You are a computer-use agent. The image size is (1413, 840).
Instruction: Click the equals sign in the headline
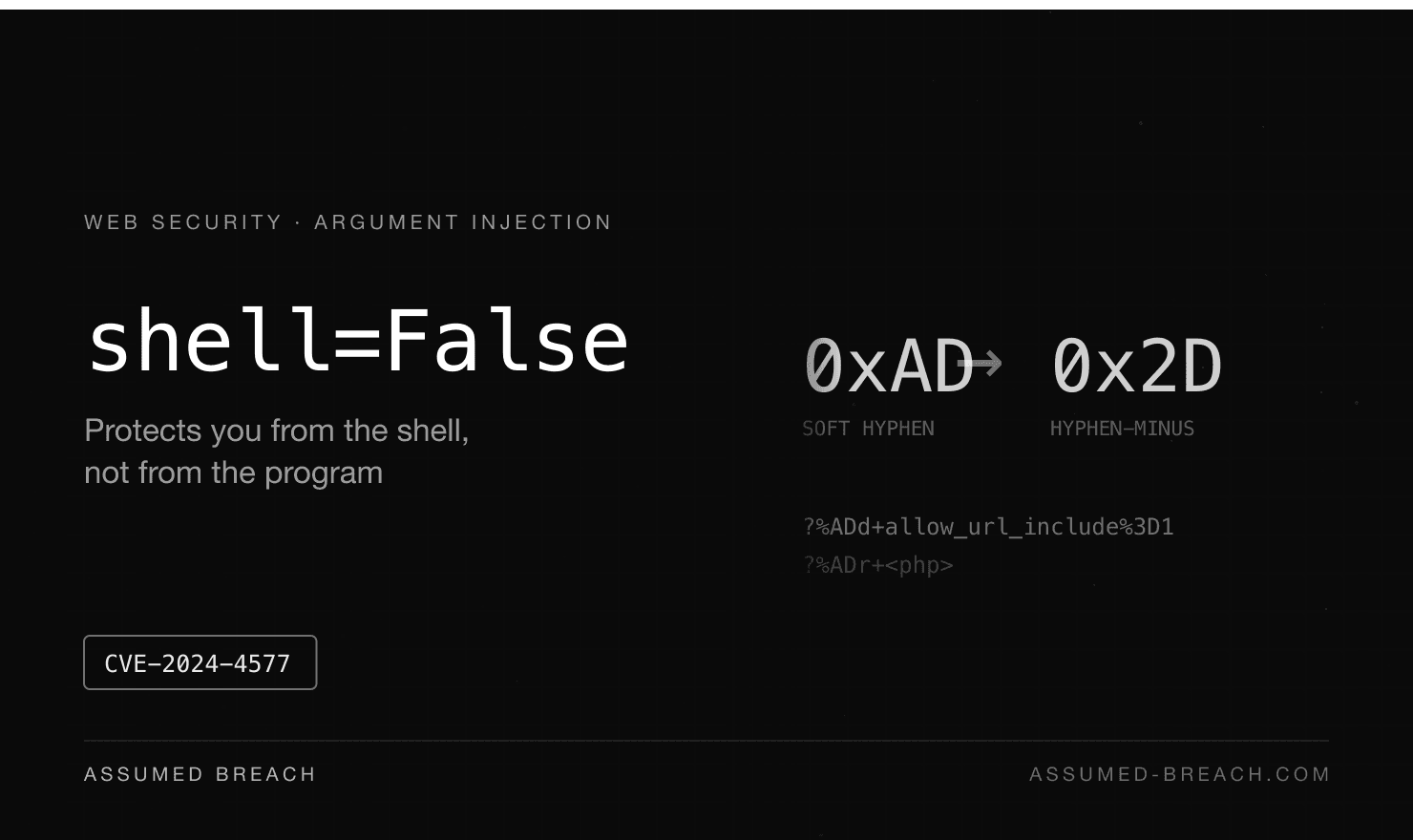pyautogui.click(x=357, y=343)
